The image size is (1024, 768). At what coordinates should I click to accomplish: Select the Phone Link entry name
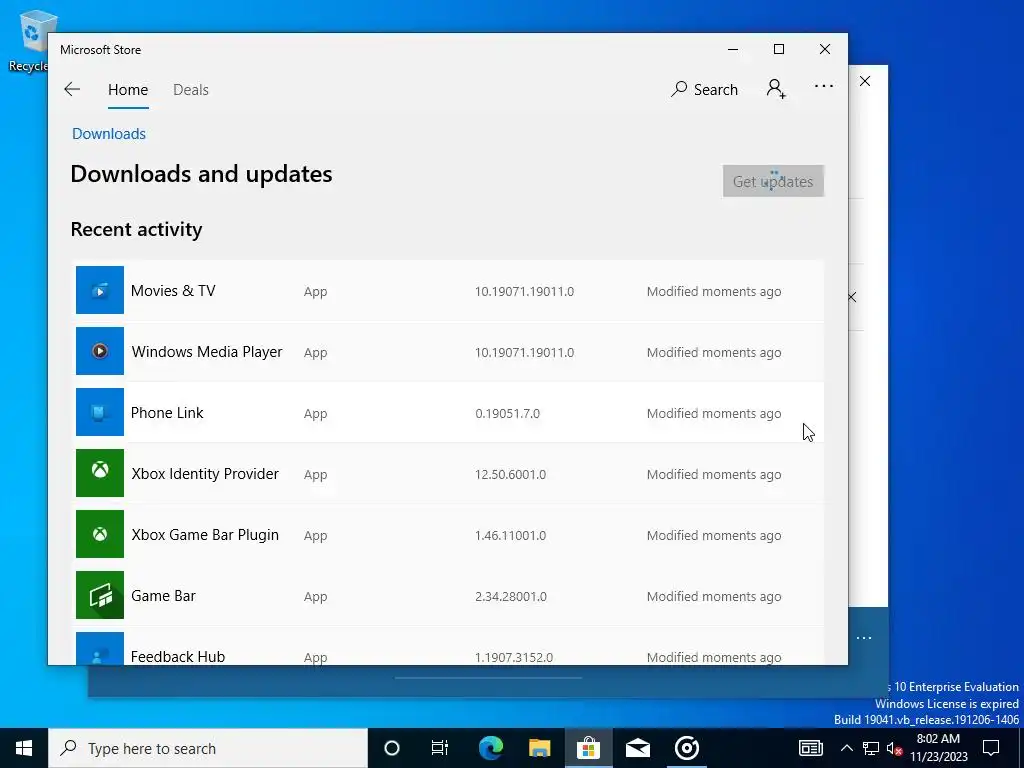(x=167, y=413)
